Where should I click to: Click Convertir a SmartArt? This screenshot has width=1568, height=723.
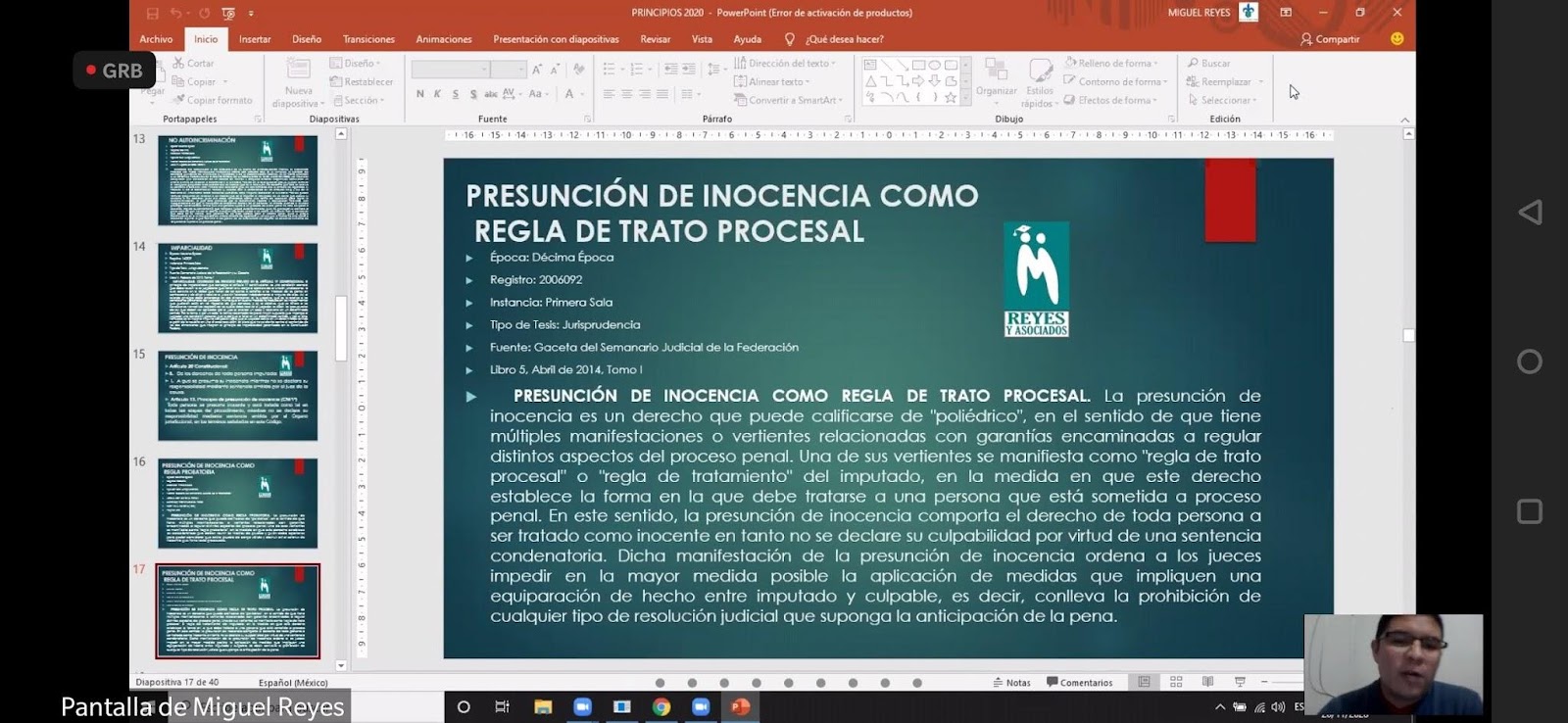788,100
